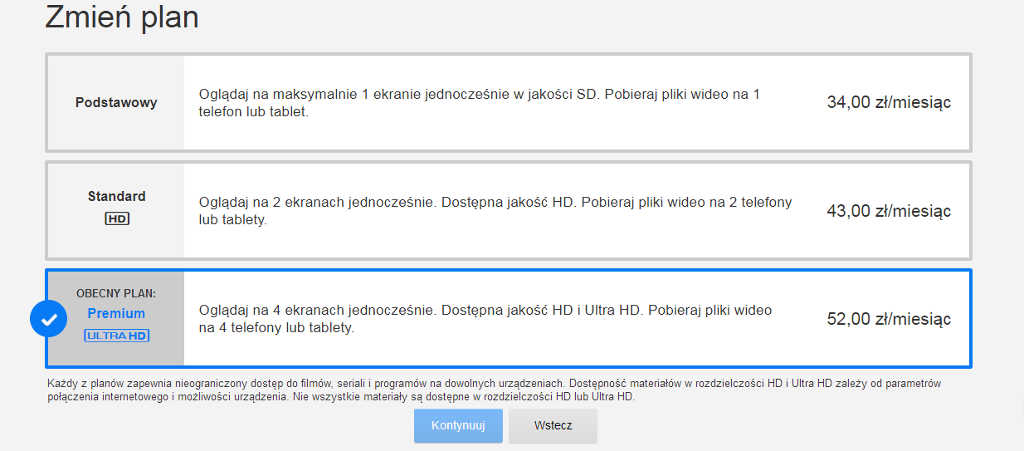This screenshot has width=1024, height=451.
Task: Click the text 'telefon lub tablet.' in Podstawowy
Action: [253, 112]
